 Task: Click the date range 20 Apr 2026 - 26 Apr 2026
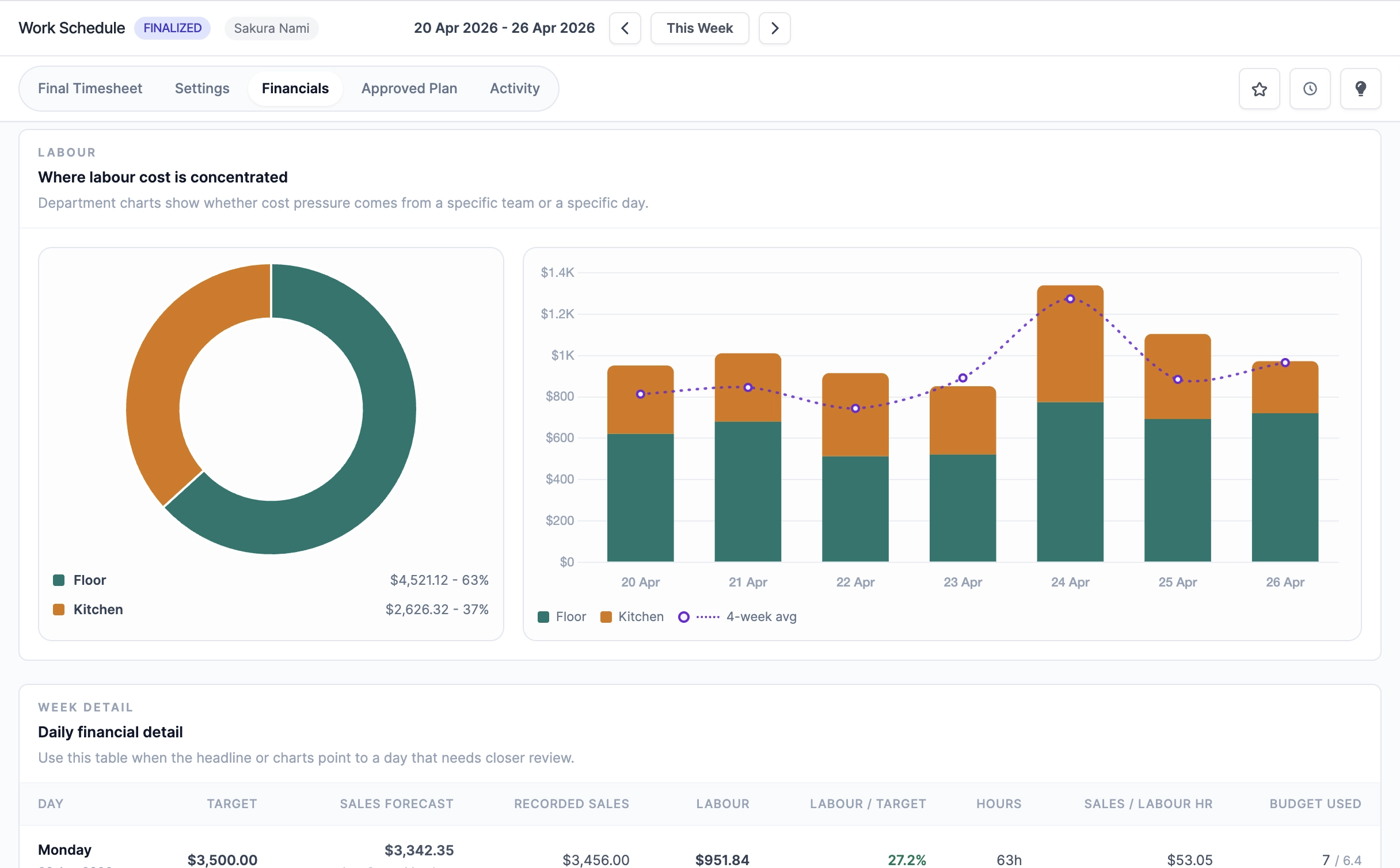tap(504, 28)
